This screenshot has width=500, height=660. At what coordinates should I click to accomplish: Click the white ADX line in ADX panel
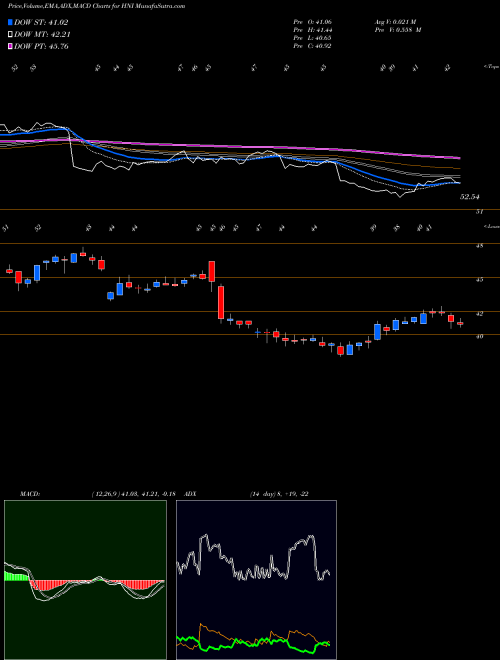click(x=253, y=558)
